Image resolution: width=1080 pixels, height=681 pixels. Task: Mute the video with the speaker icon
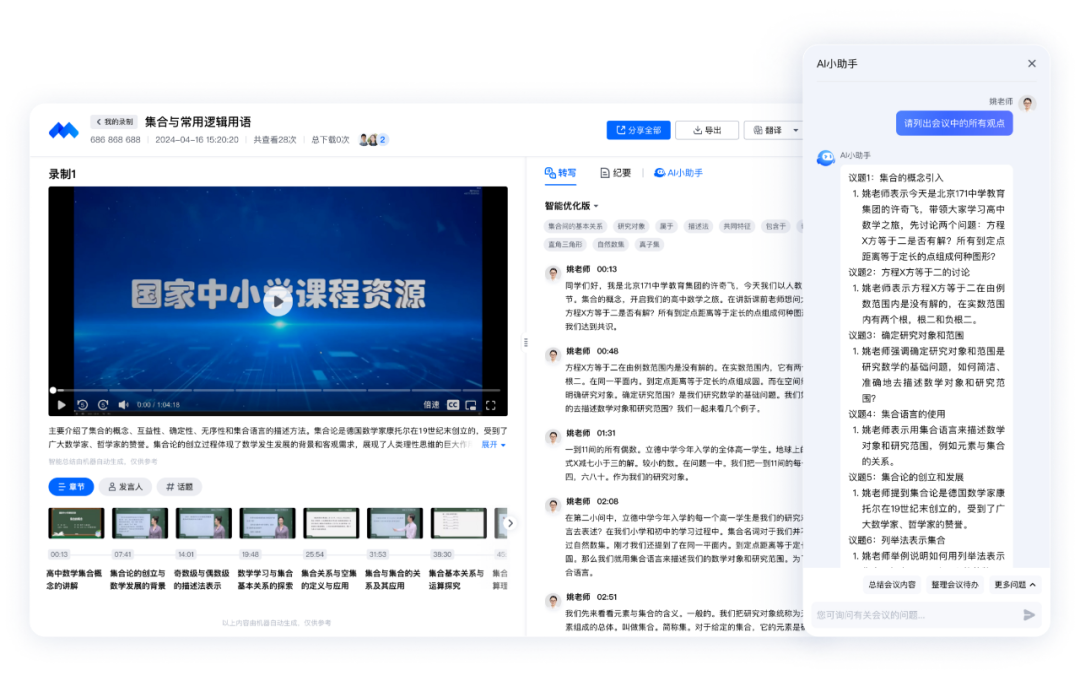pyautogui.click(x=123, y=405)
